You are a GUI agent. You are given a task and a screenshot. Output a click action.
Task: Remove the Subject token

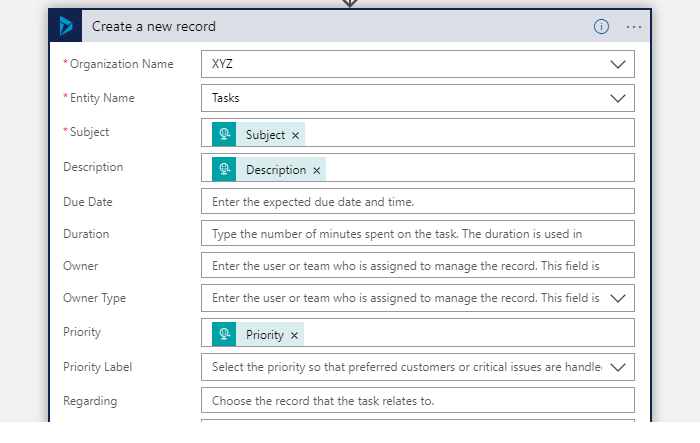(296, 135)
